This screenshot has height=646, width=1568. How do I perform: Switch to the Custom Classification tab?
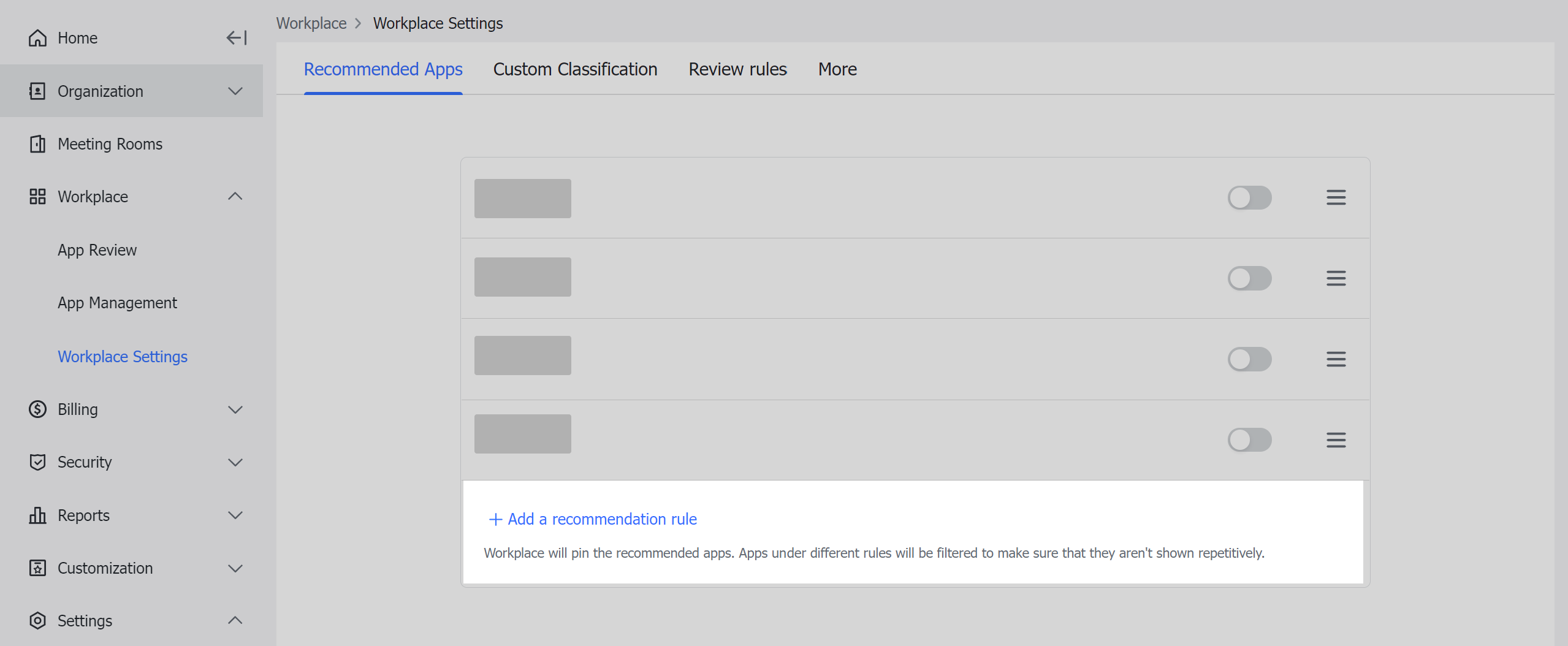tap(574, 69)
